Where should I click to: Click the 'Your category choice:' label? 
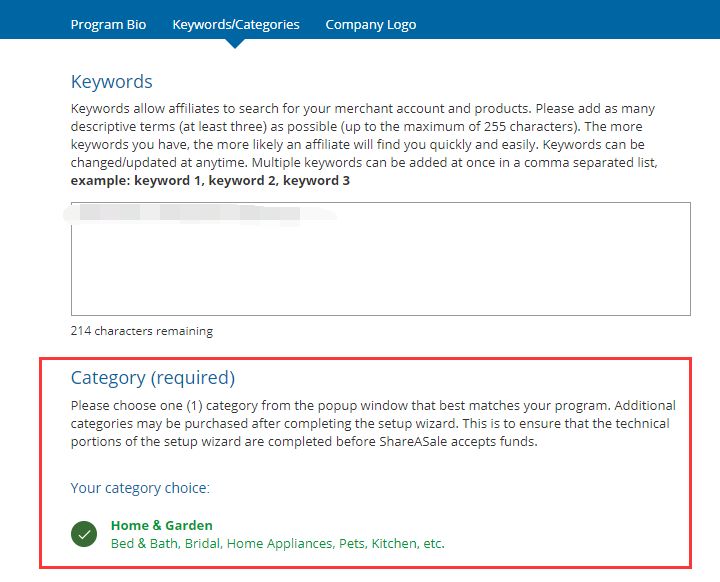click(x=139, y=488)
